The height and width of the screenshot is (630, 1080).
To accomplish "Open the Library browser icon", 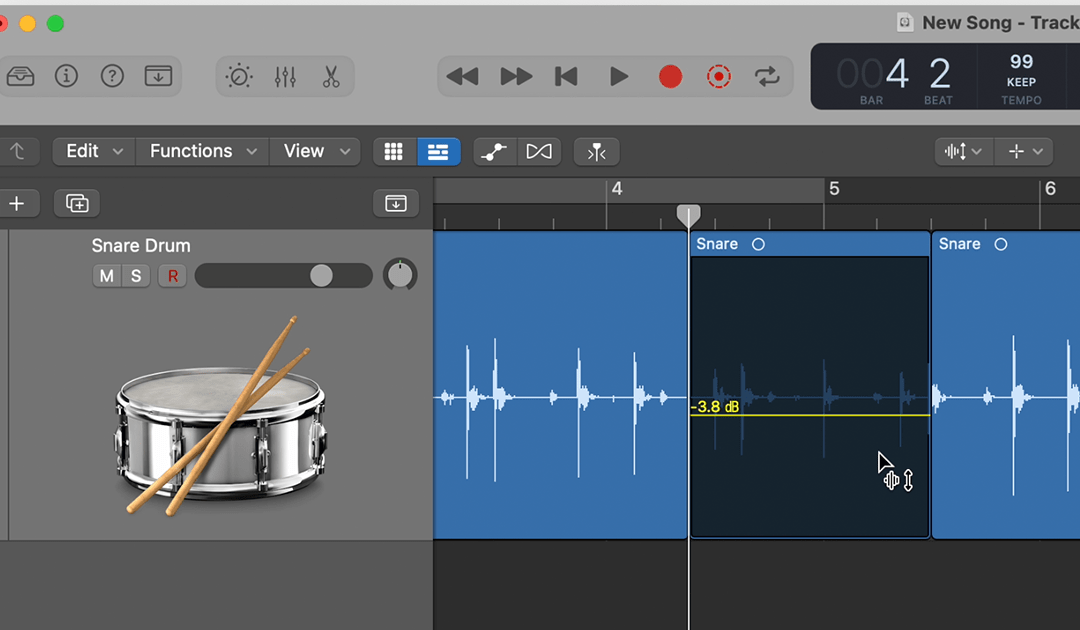I will click(21, 76).
